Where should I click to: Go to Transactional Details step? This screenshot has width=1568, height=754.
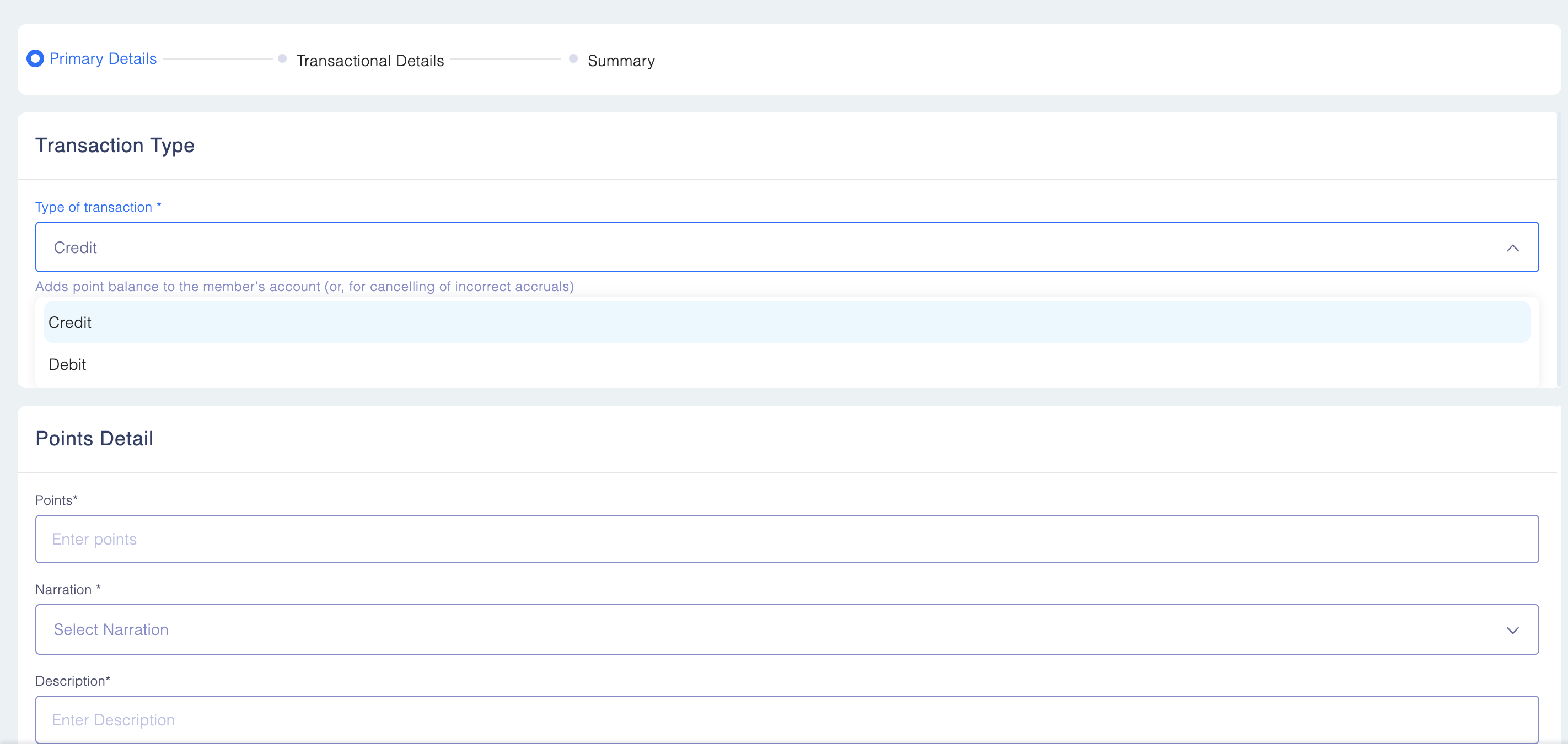point(370,61)
